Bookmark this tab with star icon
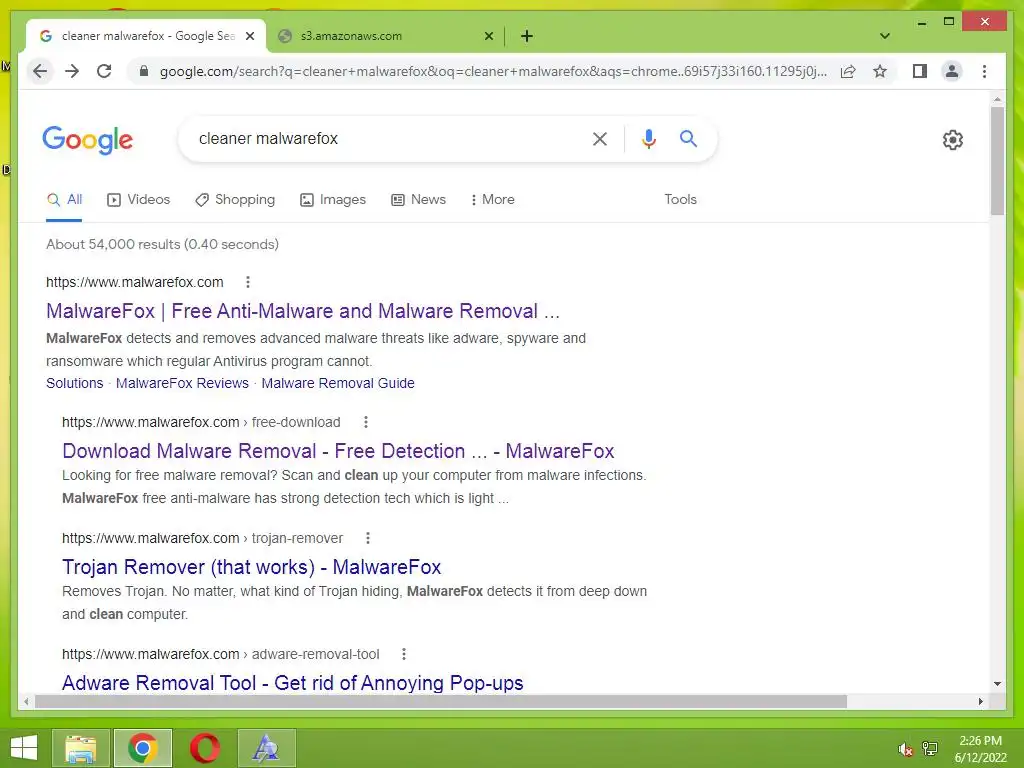The height and width of the screenshot is (768, 1024). pyautogui.click(x=880, y=71)
